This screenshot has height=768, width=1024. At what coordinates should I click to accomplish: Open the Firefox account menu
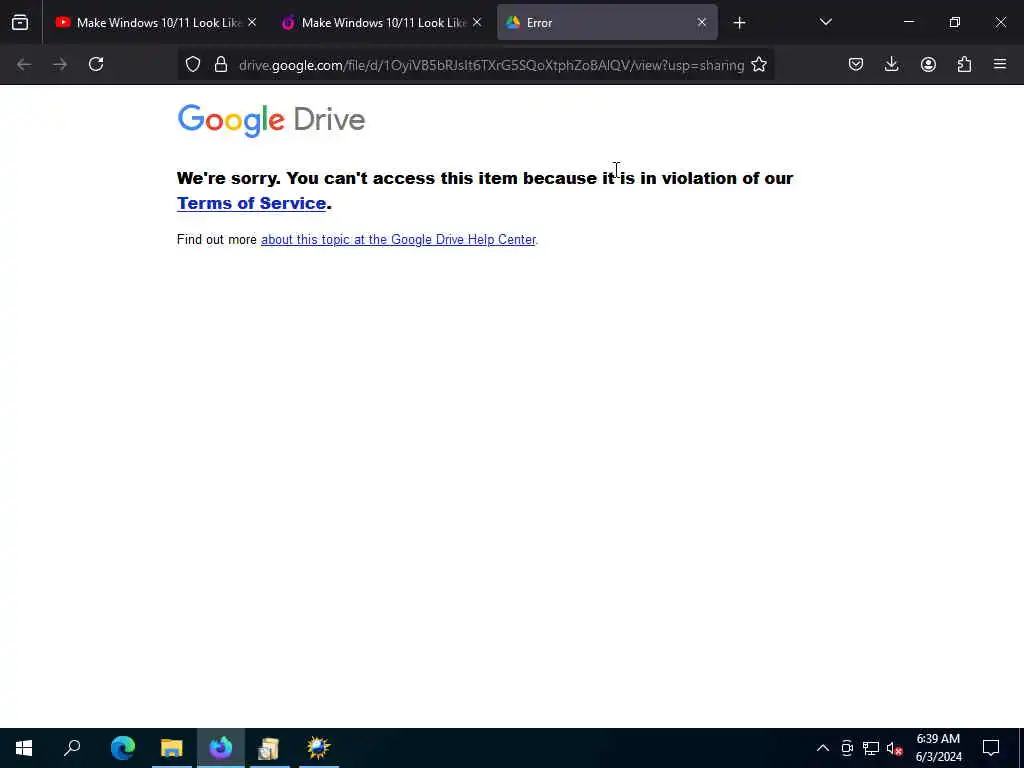point(928,64)
